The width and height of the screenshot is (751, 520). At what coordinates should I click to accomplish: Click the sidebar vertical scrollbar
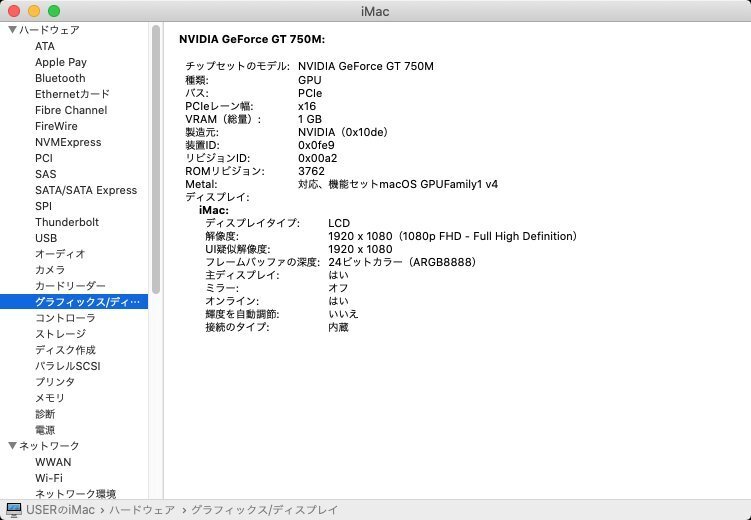coord(156,160)
